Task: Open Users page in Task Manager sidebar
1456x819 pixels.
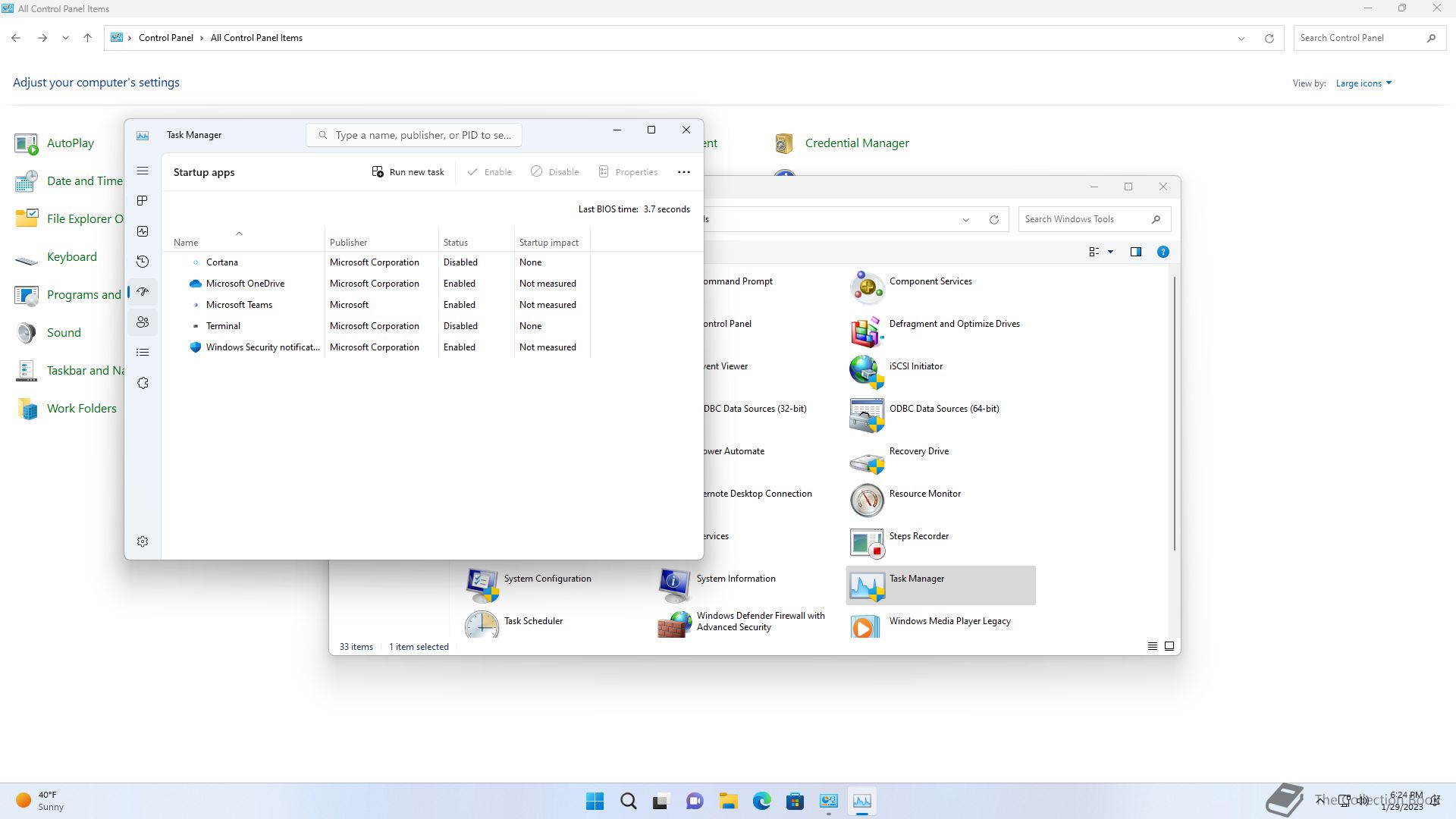Action: pyautogui.click(x=143, y=322)
